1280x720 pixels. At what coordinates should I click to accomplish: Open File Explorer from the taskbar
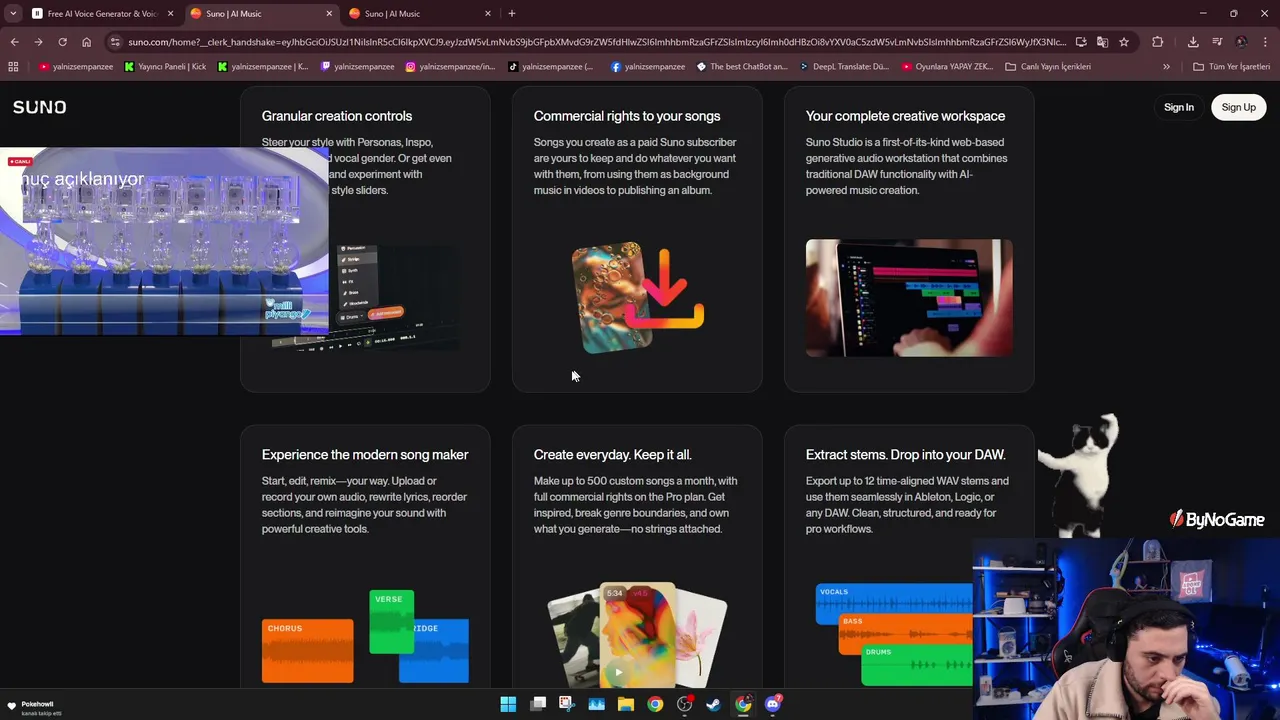click(626, 704)
